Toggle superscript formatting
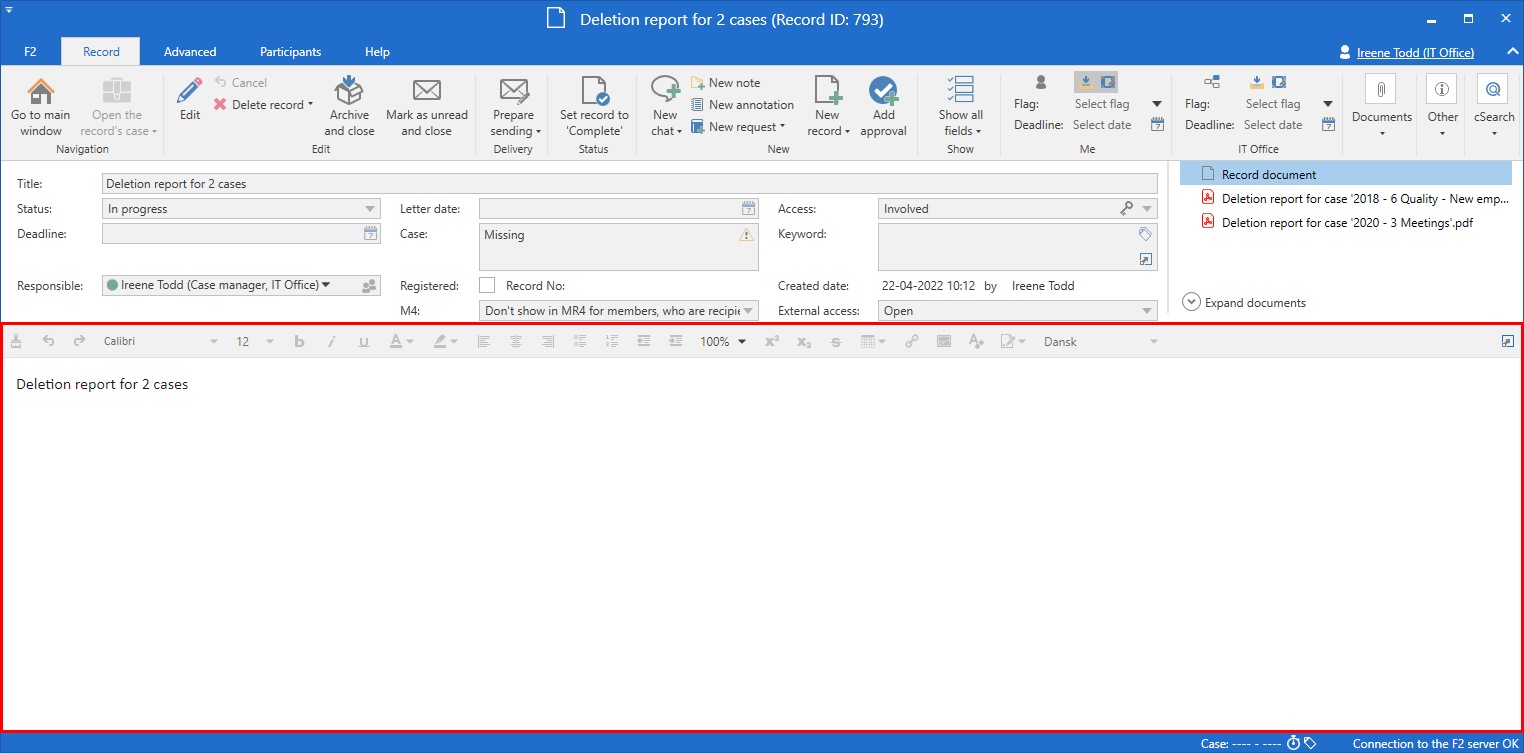 [772, 341]
